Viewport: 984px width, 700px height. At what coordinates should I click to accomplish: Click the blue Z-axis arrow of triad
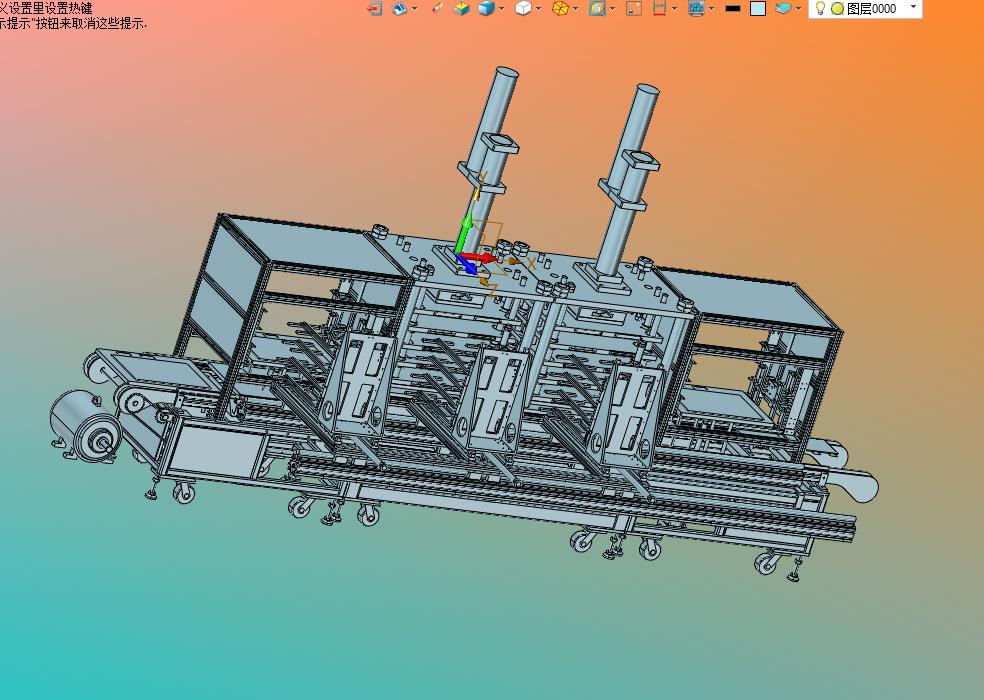pos(467,265)
